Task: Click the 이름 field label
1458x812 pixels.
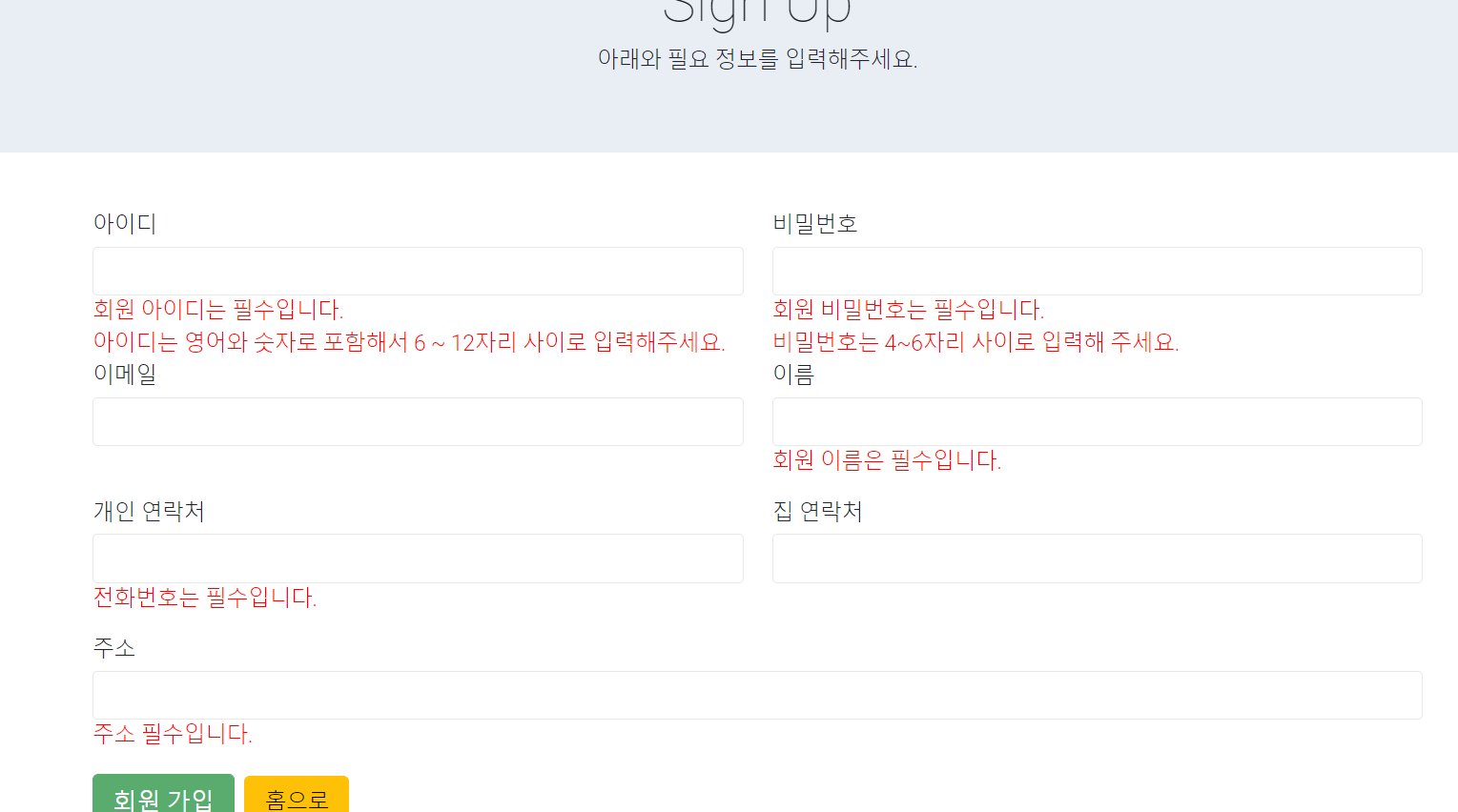Action: (794, 375)
